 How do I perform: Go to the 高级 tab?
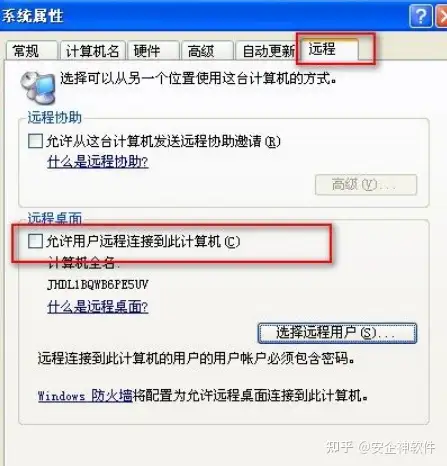207,51
